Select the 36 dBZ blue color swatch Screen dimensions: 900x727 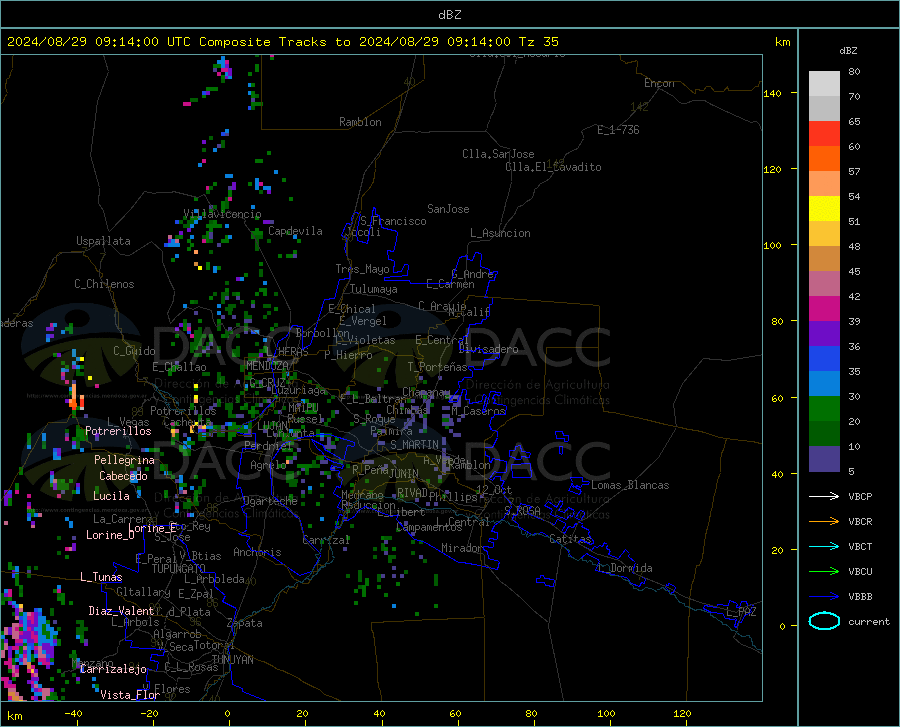824,359
